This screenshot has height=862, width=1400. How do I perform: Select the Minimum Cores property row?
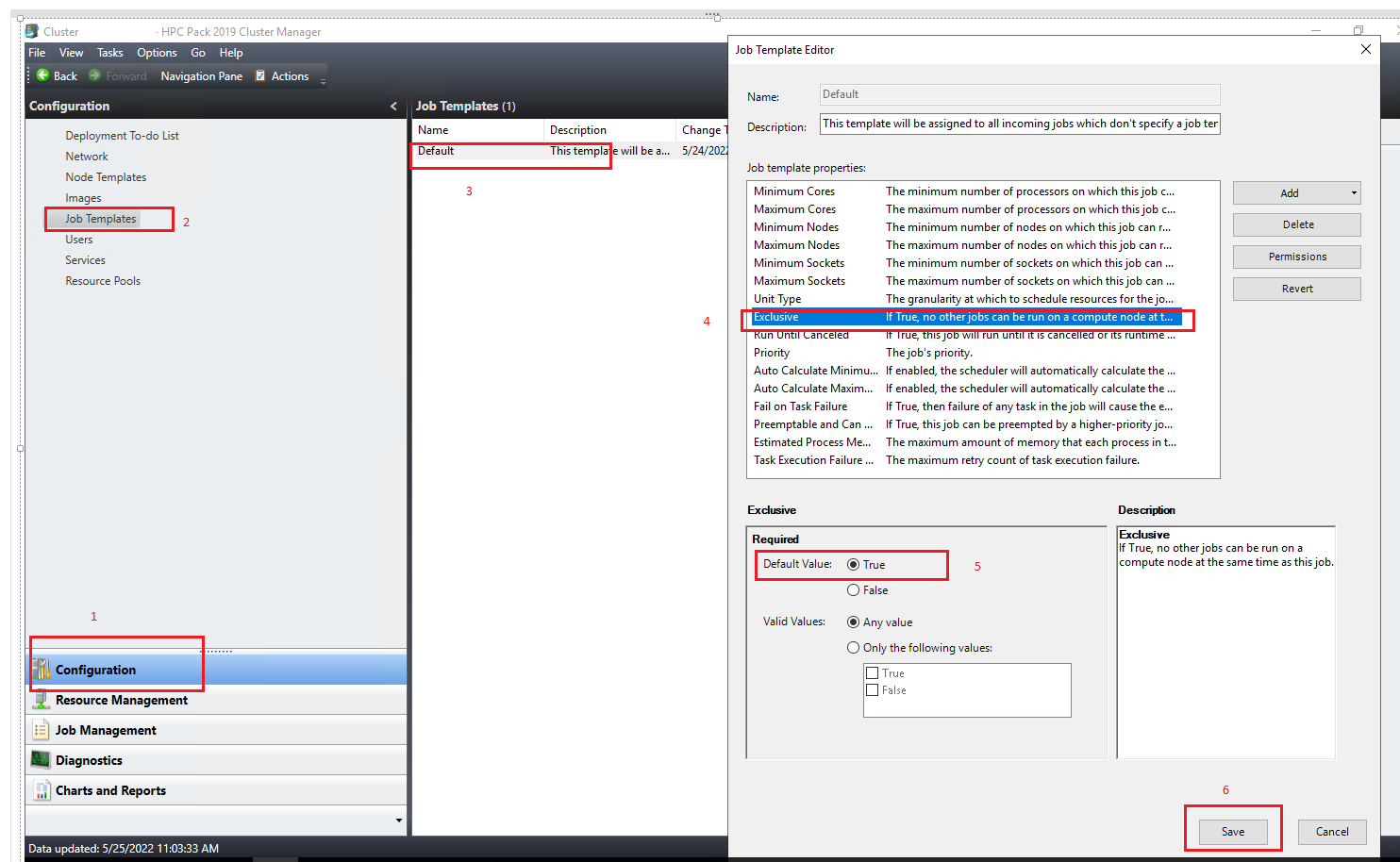964,191
